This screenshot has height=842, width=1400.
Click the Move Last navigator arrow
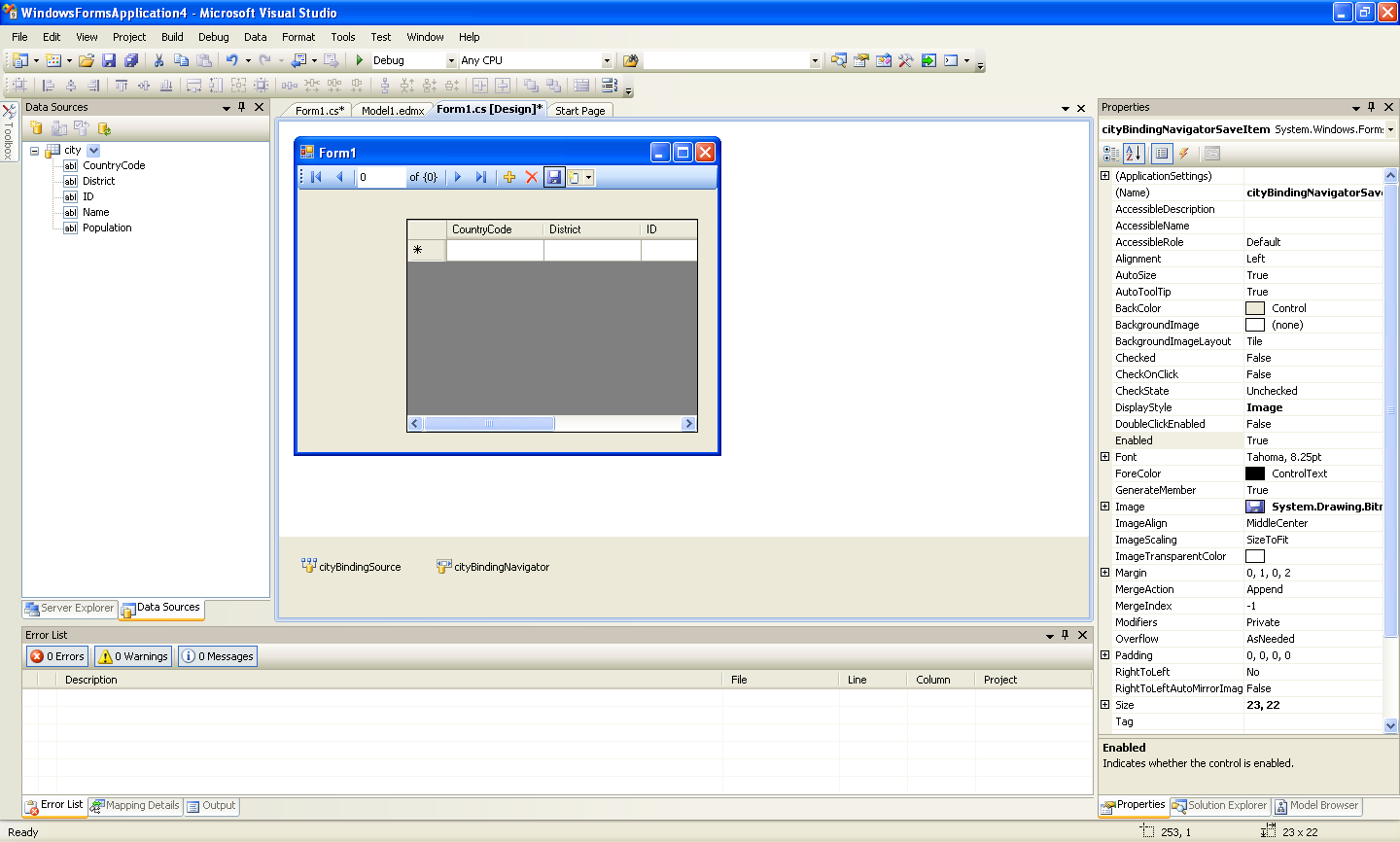click(x=480, y=177)
